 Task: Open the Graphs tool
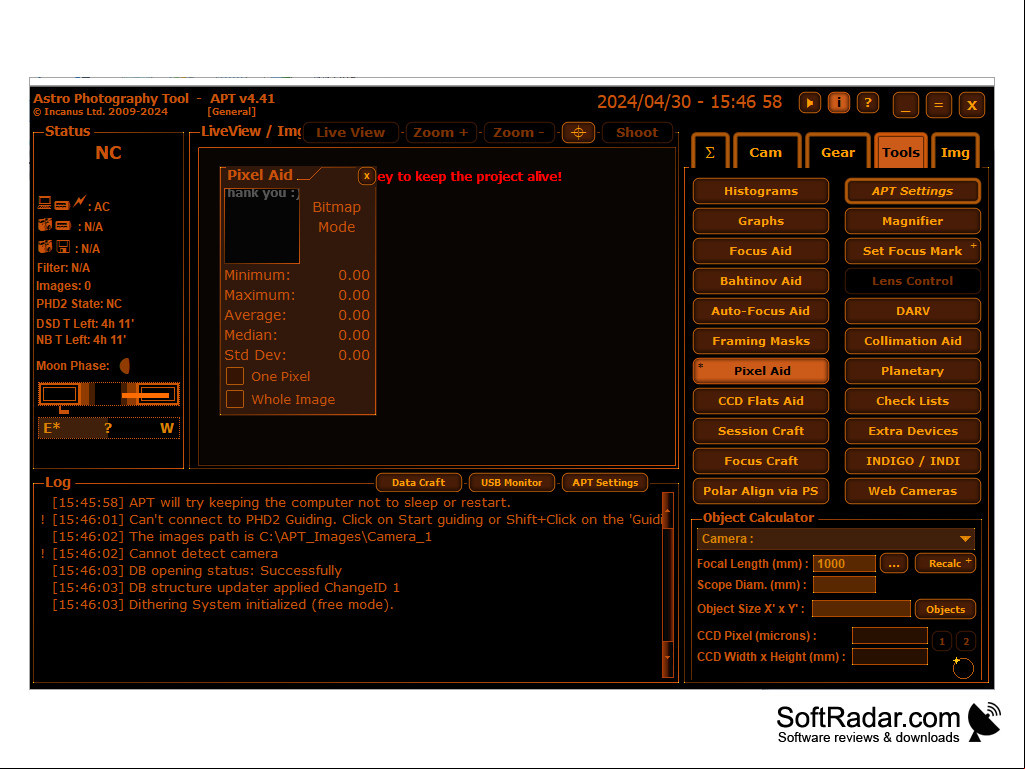[761, 221]
